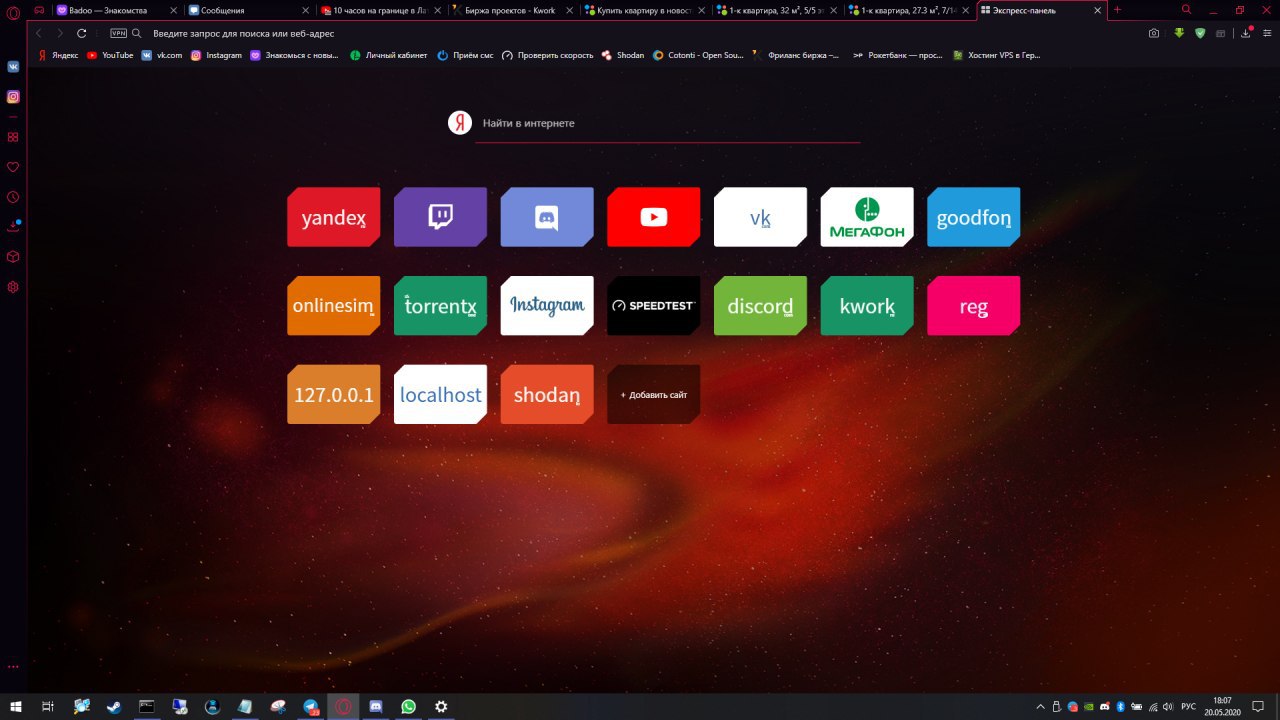Open the Instagram speed dial tile
The image size is (1280, 720).
click(547, 306)
